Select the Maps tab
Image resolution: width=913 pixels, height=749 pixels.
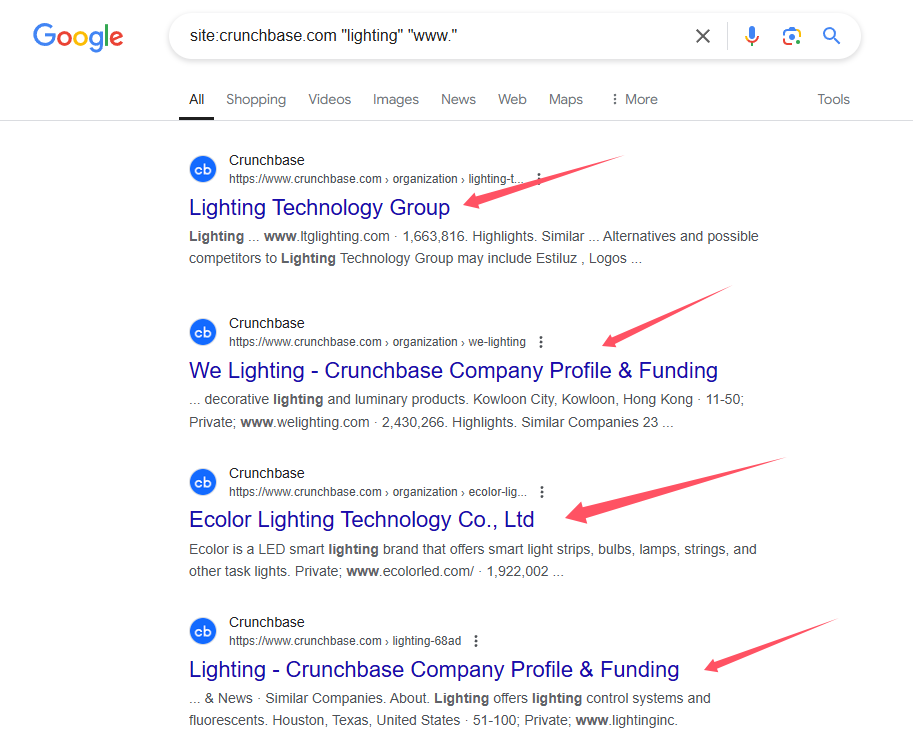coord(566,99)
